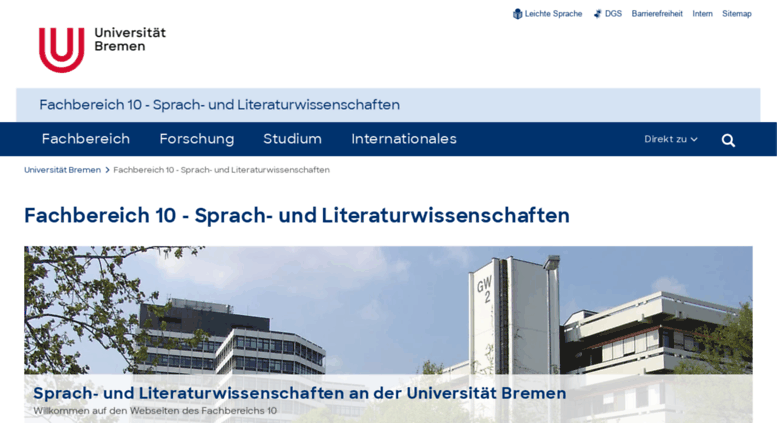Viewport: 777px width, 423px height.
Task: Open the Studium menu
Action: pyautogui.click(x=292, y=139)
